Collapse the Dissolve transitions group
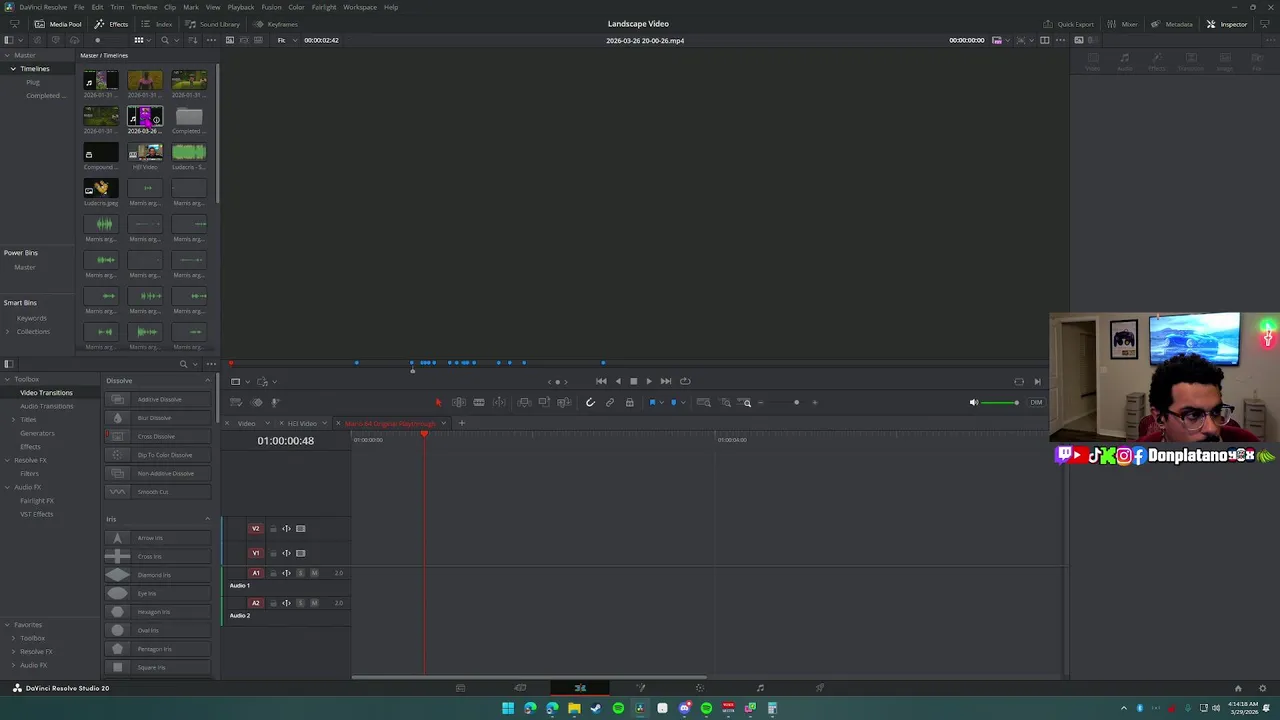Image resolution: width=1280 pixels, height=720 pixels. 207,380
